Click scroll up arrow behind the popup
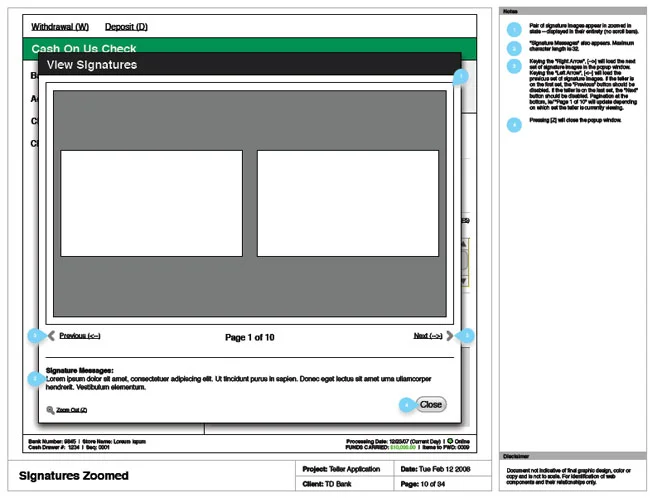 pos(464,244)
